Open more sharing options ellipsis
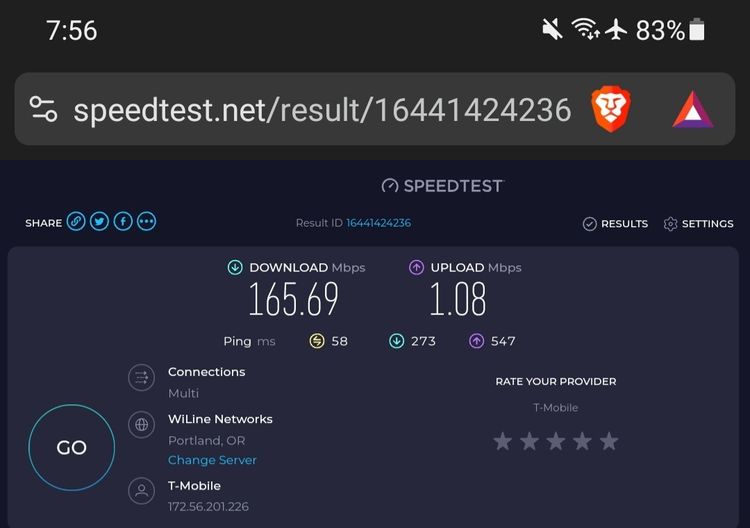This screenshot has width=750, height=528. click(146, 221)
